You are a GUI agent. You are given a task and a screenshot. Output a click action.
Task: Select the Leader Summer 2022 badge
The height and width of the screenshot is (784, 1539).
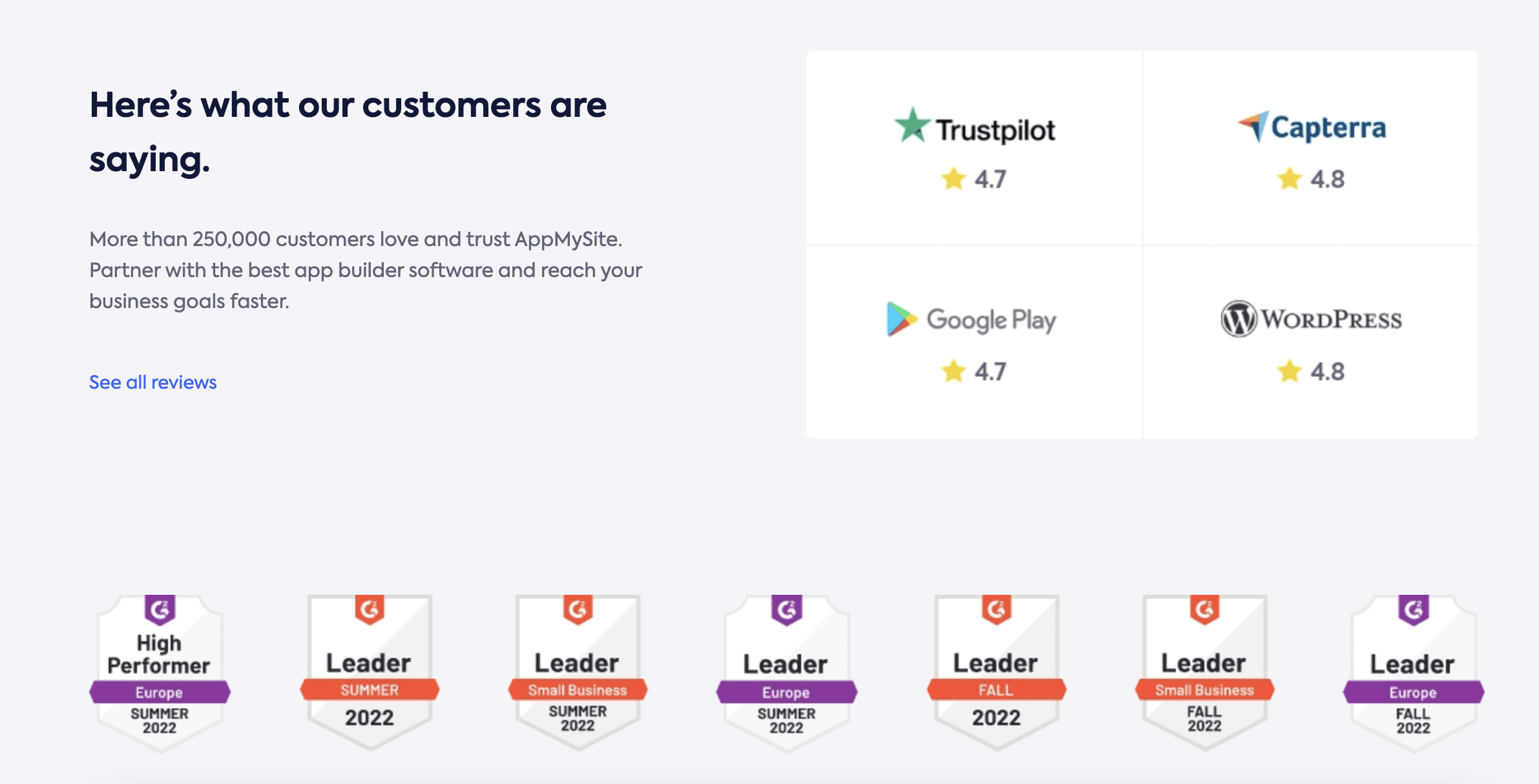click(x=369, y=672)
